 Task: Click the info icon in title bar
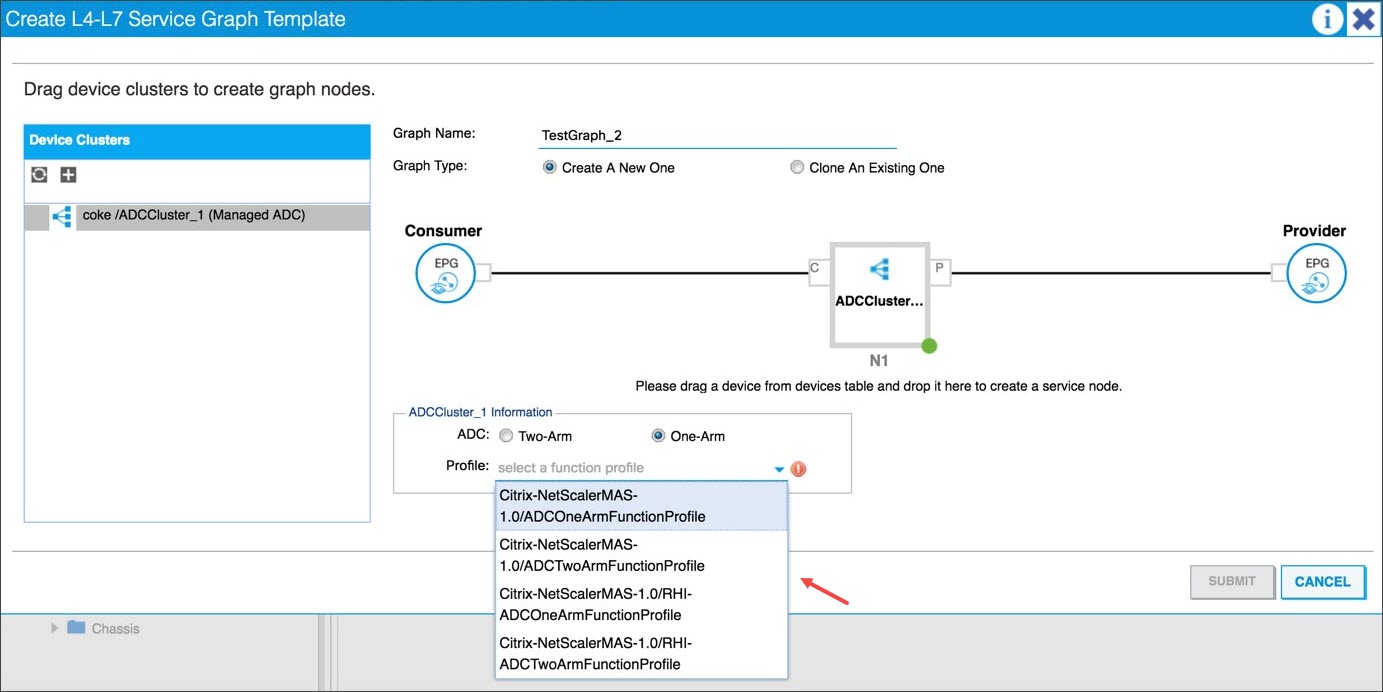pos(1328,19)
